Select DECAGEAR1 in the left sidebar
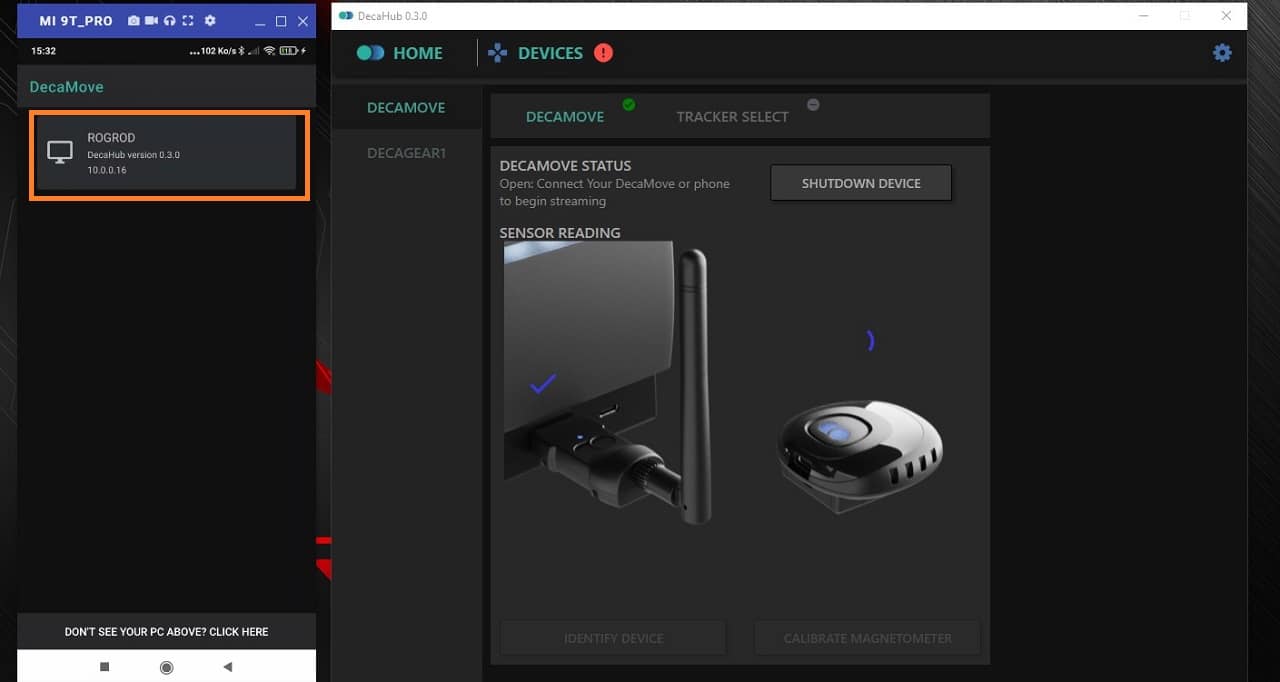 [x=406, y=153]
